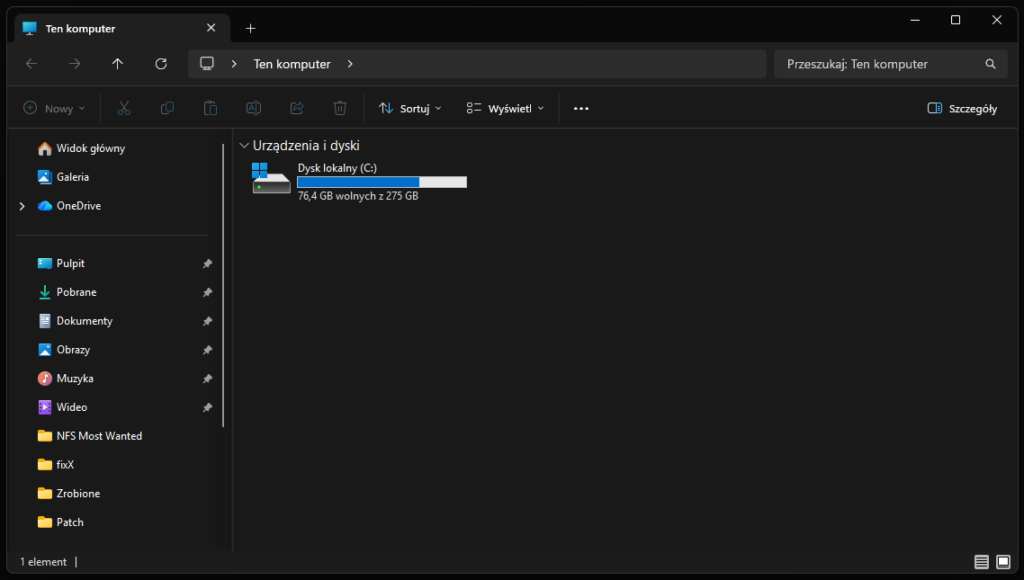Image resolution: width=1024 pixels, height=580 pixels.
Task: Open the Wyświetl view dropdown
Action: click(x=505, y=108)
